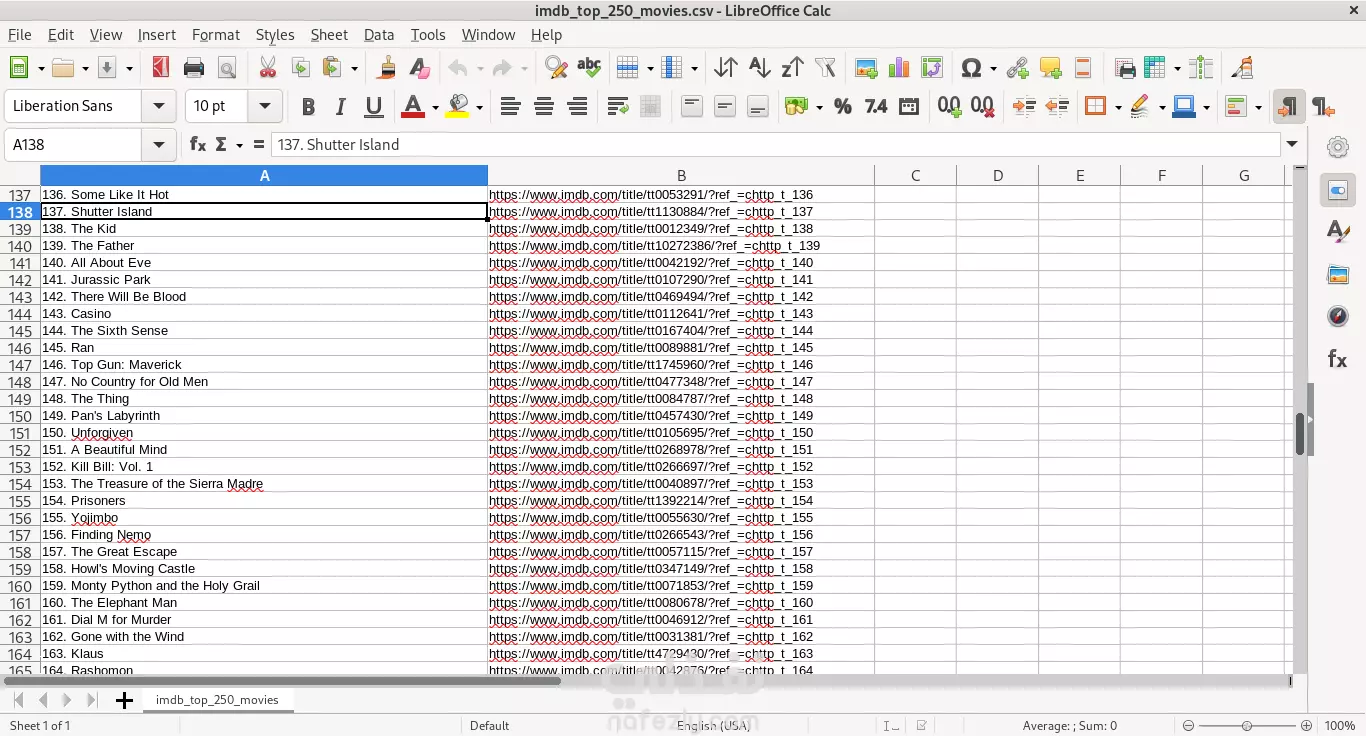Open sidebar settings gear icon
This screenshot has width=1366, height=736.
(1338, 148)
